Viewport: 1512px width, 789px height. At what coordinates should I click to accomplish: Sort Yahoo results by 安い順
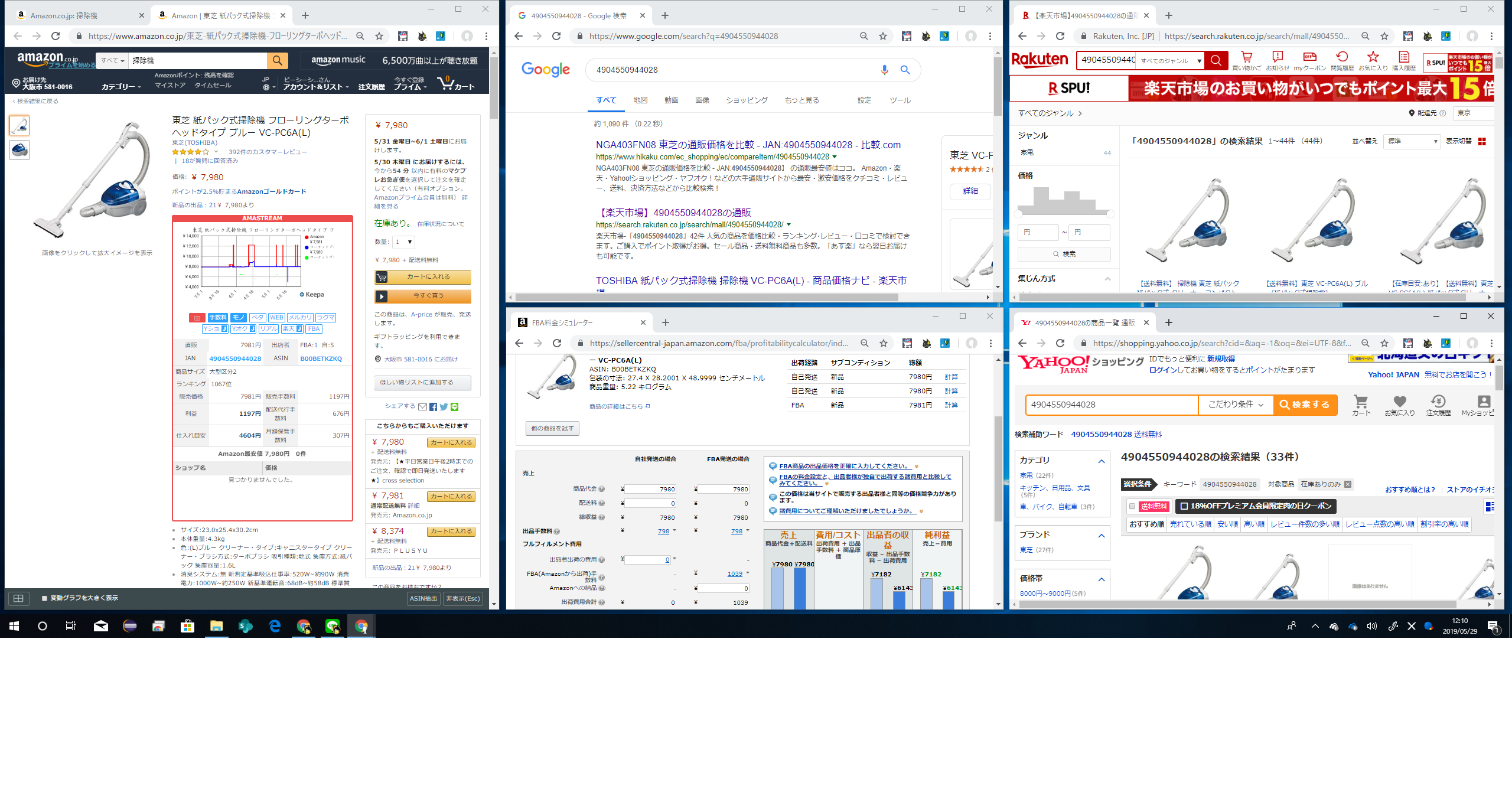pos(1227,524)
